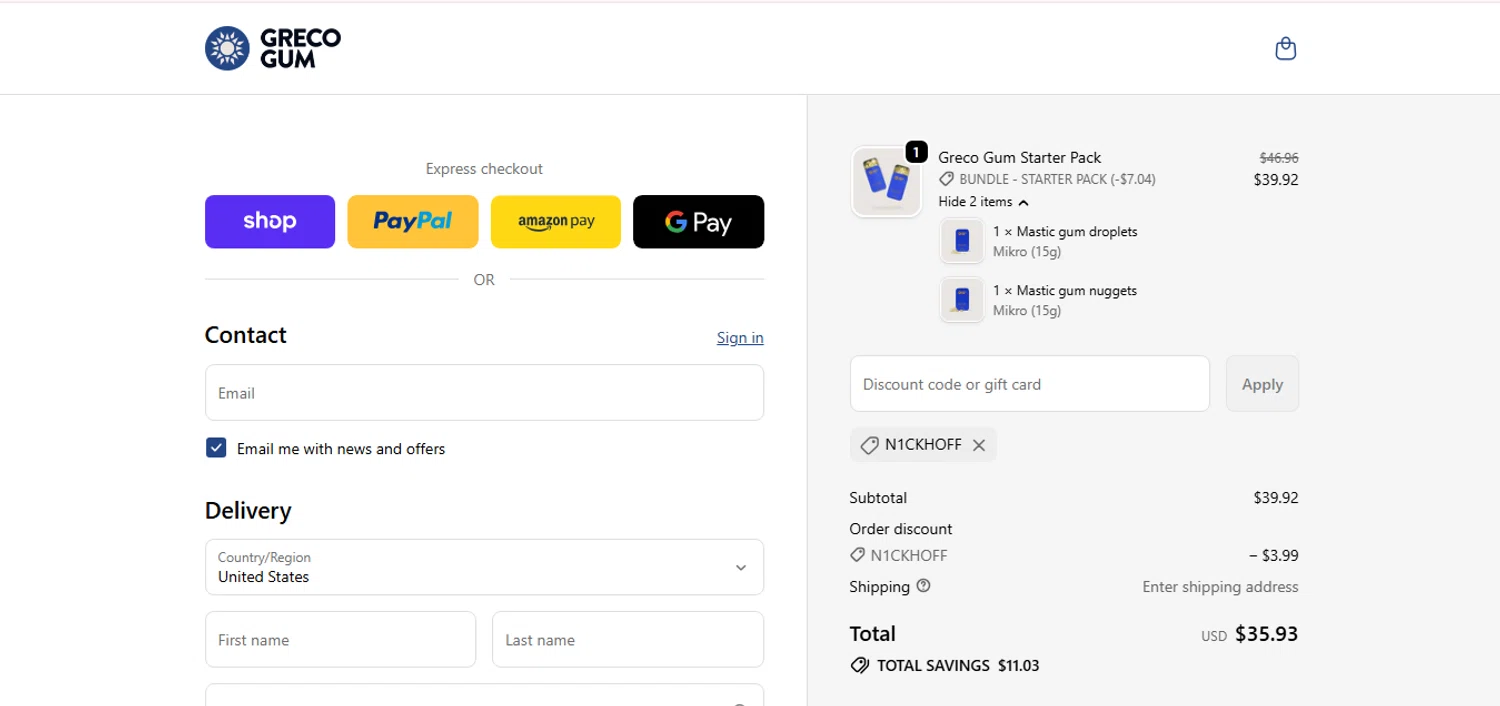Image resolution: width=1500 pixels, height=706 pixels.
Task: Click the BUNDLE - STARTER PACK discount text
Action: 1057,180
